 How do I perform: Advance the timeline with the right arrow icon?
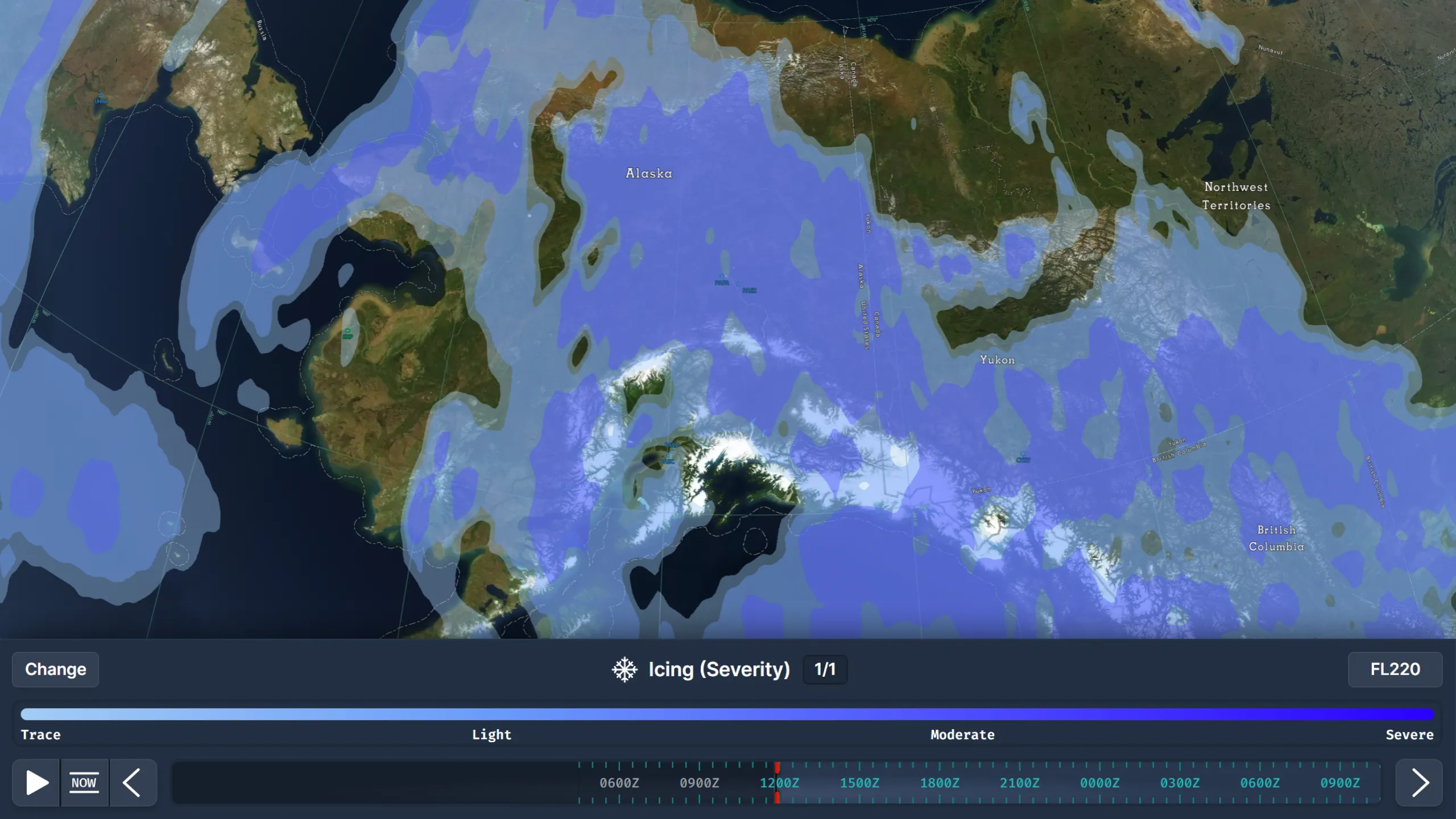[1421, 783]
